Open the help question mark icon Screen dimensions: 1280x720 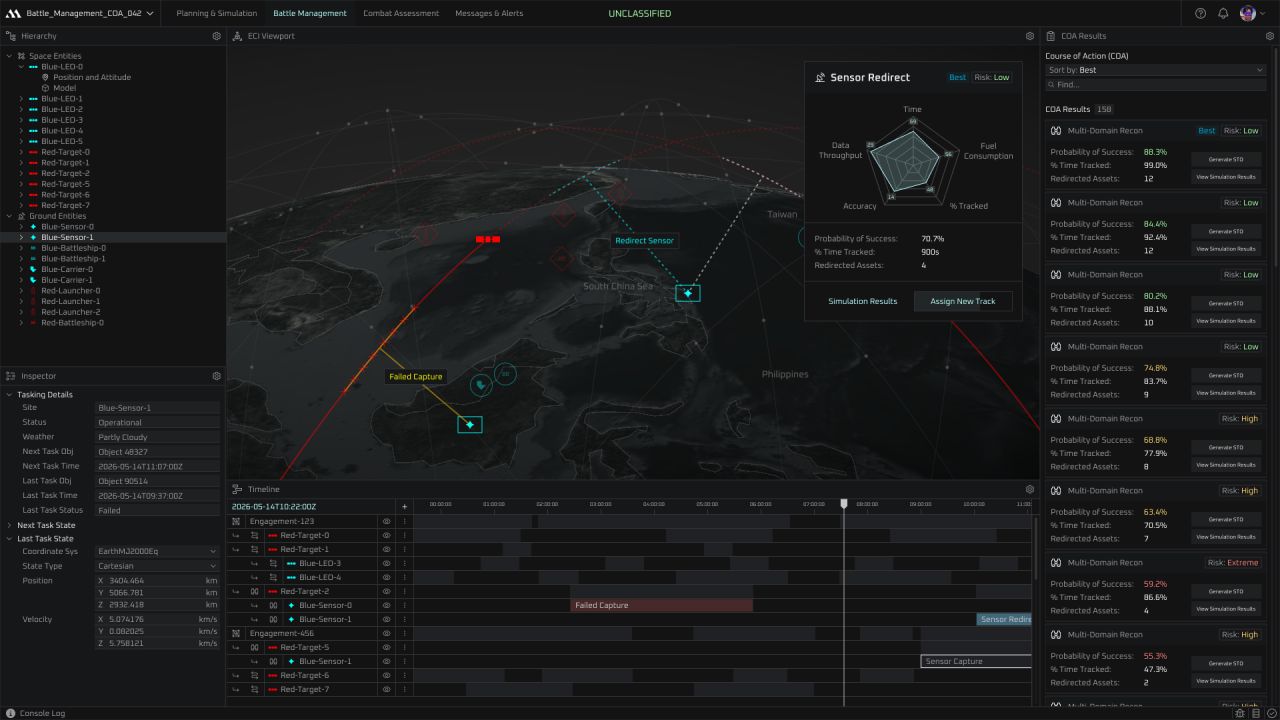(1201, 13)
